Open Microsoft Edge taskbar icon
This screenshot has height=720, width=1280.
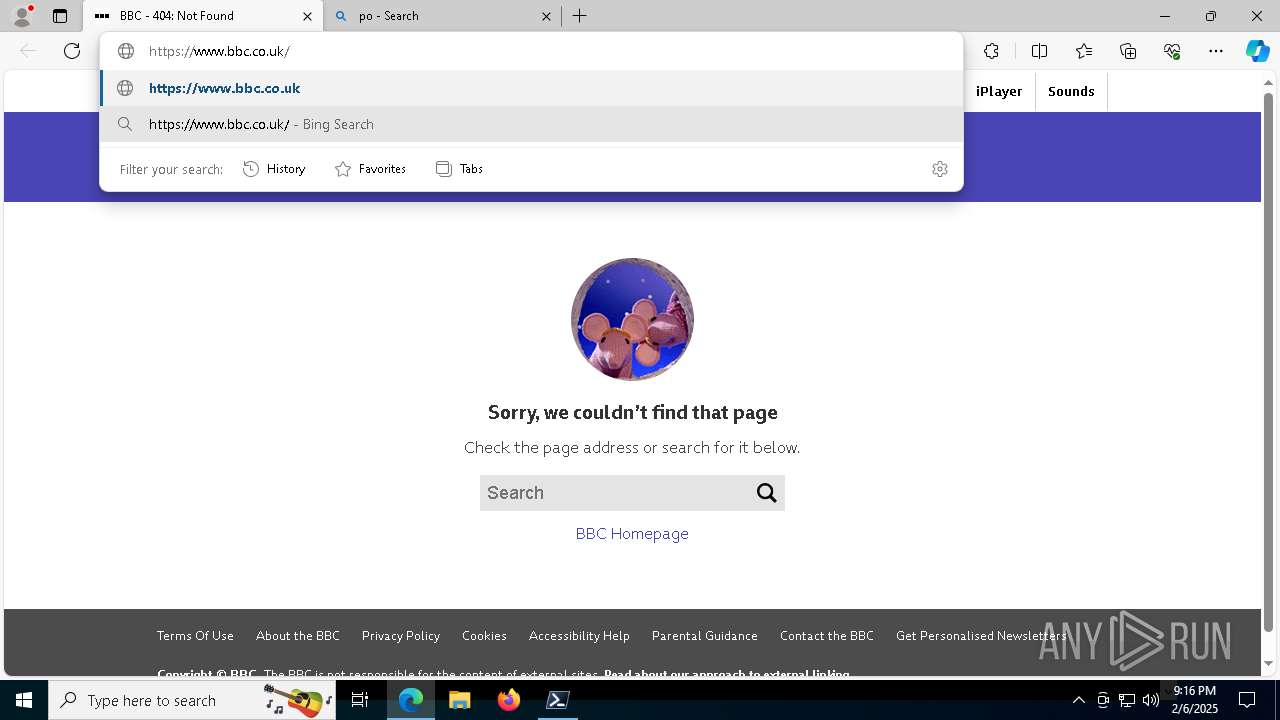tap(411, 700)
